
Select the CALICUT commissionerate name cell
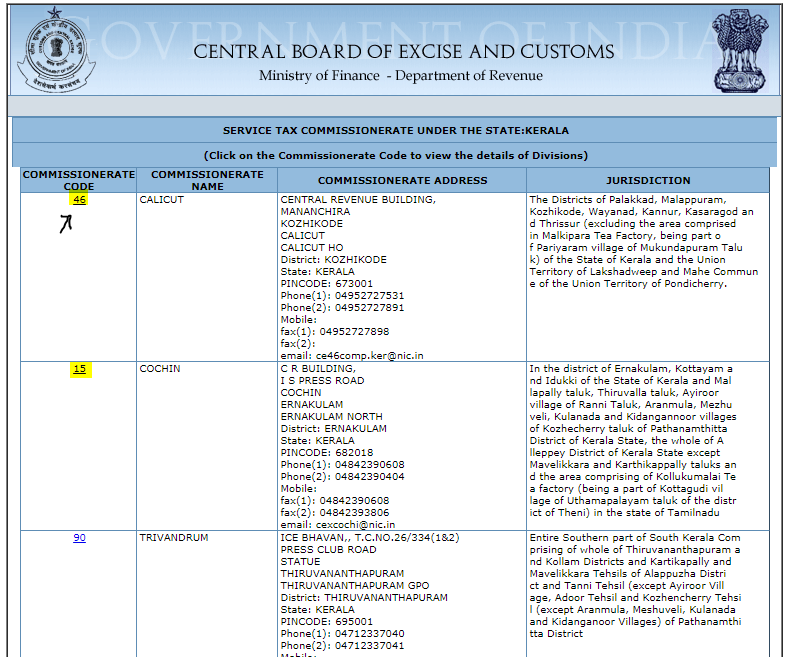coord(206,277)
